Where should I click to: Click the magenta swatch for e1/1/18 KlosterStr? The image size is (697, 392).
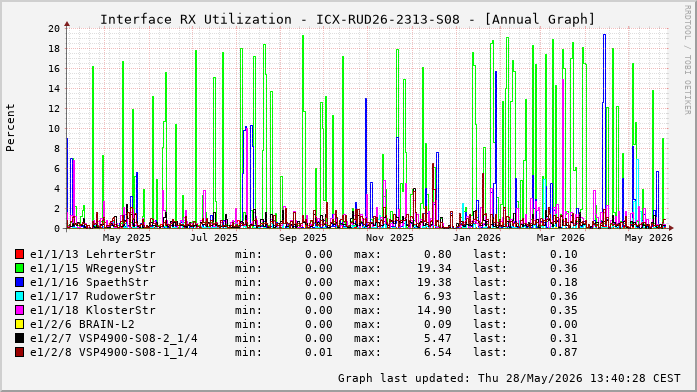coord(19,310)
